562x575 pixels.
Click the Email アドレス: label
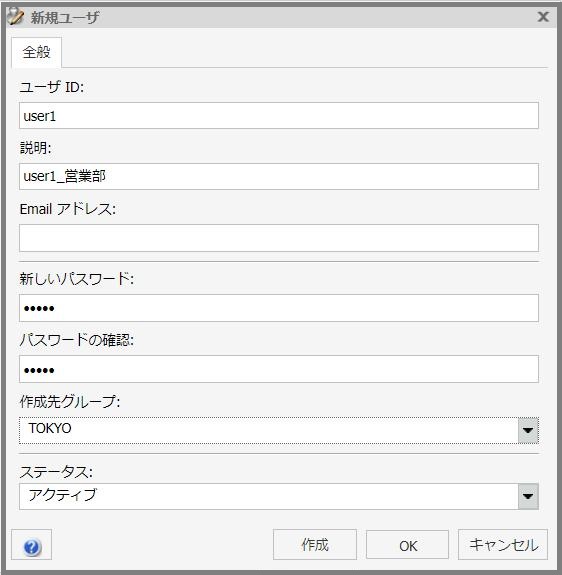pyautogui.click(x=68, y=209)
